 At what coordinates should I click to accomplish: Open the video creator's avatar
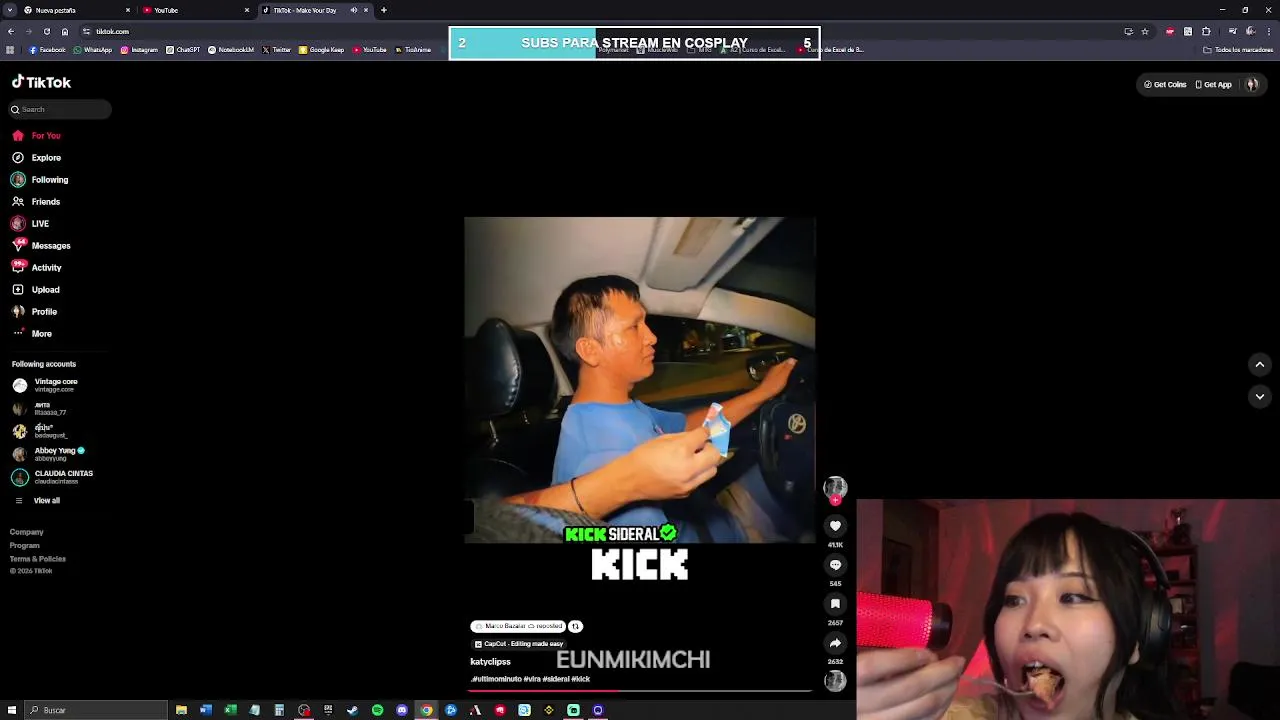(x=835, y=487)
